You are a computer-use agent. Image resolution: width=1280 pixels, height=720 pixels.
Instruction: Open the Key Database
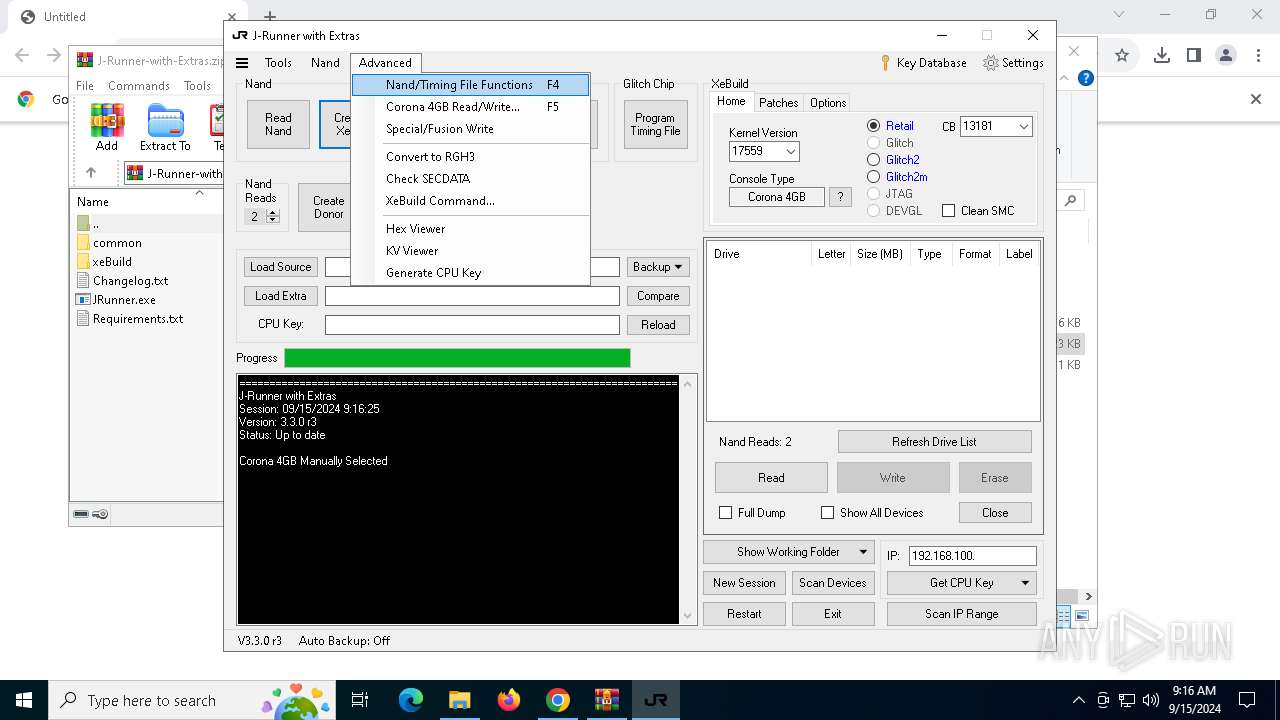(x=923, y=63)
